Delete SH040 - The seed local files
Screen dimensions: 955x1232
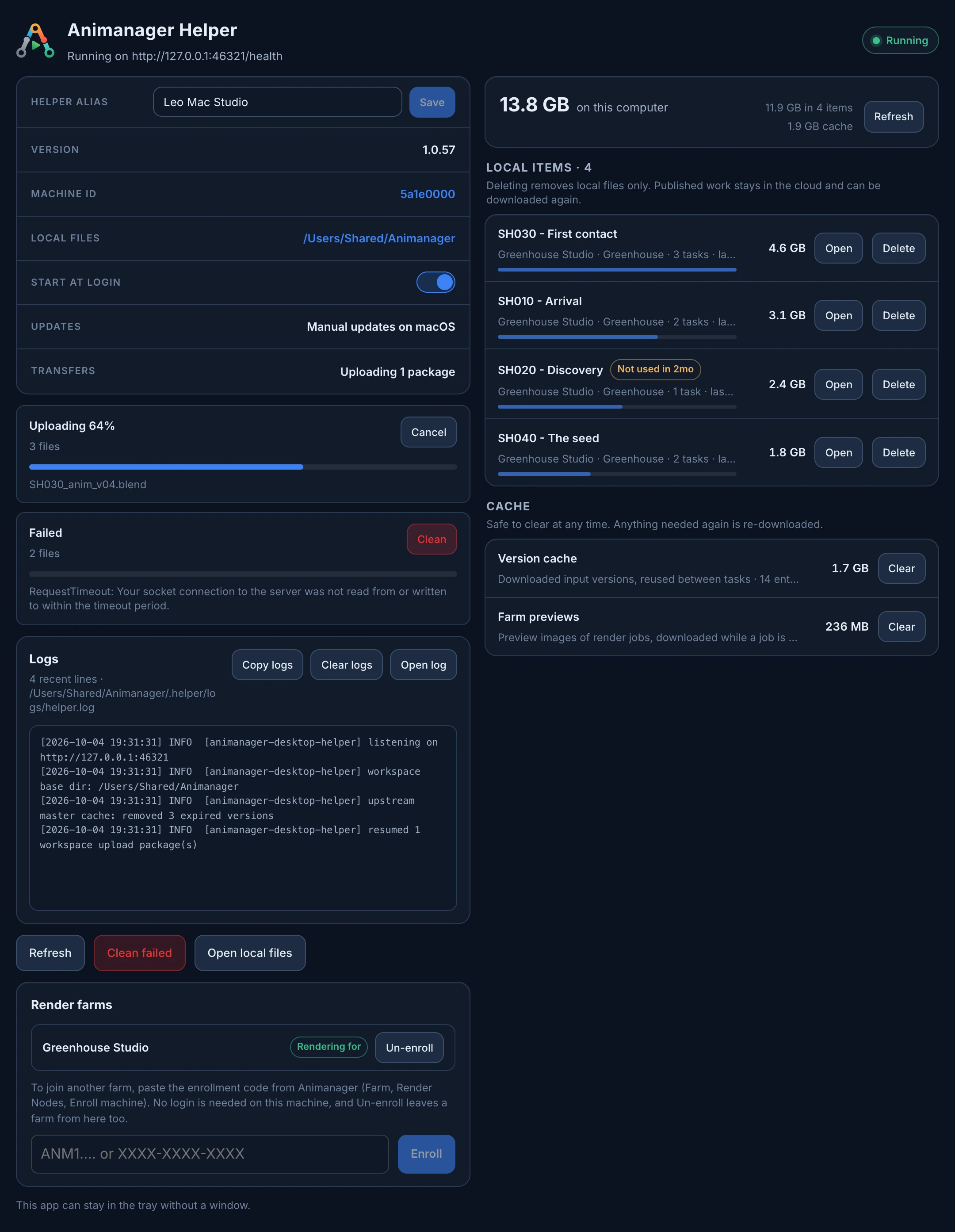pos(898,452)
